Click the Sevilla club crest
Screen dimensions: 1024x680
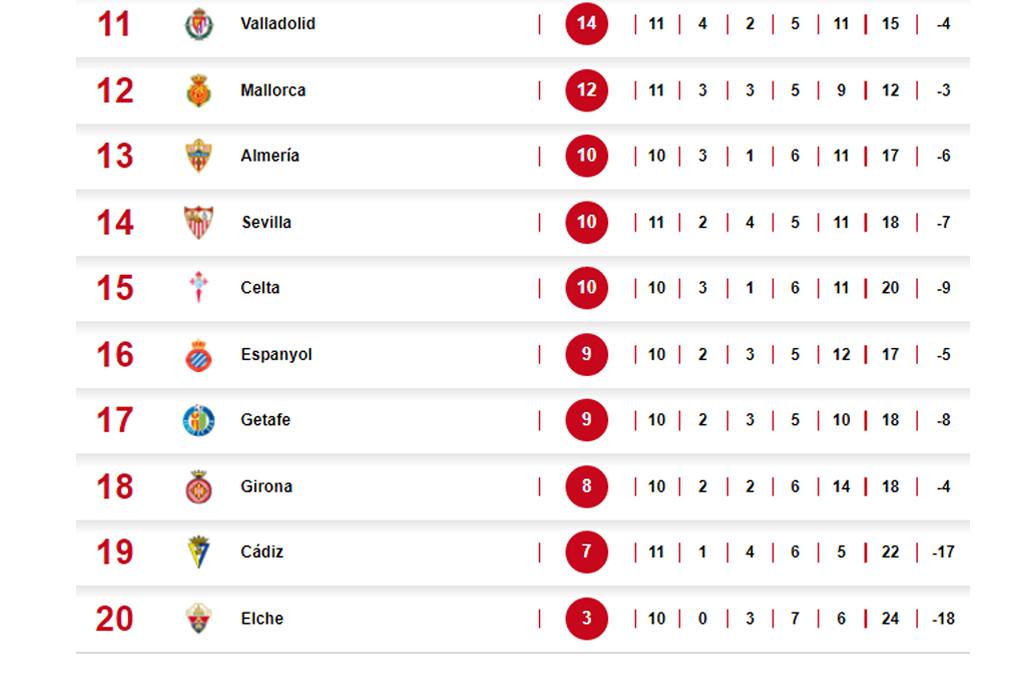tap(199, 222)
